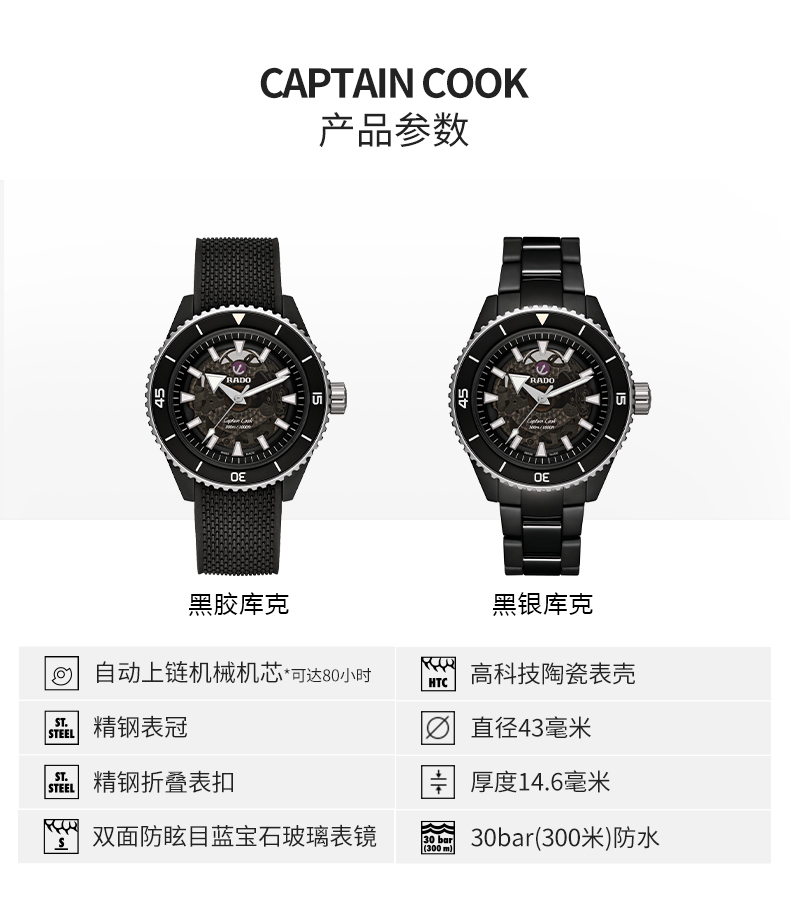Image resolution: width=790 pixels, height=918 pixels.
Task: Click the 双面防眩目蓝宝石玻璃表镜 text
Action: click(235, 836)
